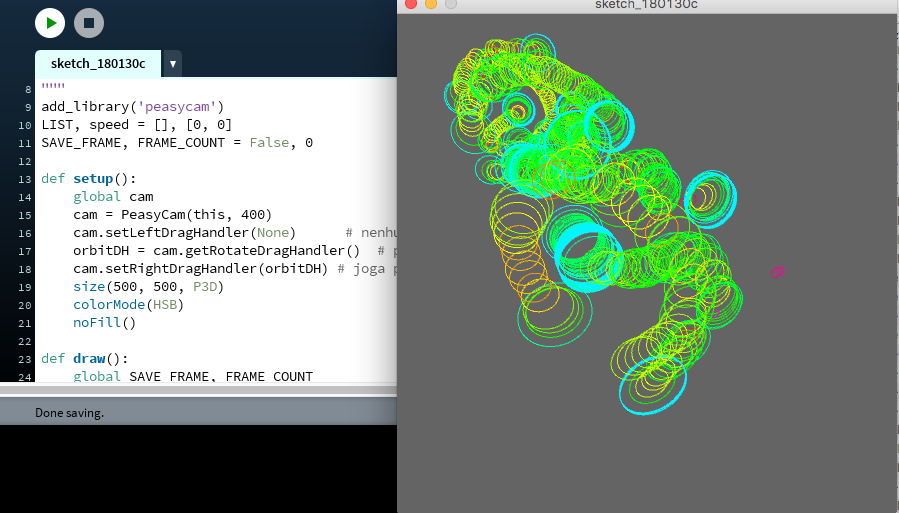Click the sketch_180130c window title bar
Viewport: 899px width, 513px height.
click(646, 5)
